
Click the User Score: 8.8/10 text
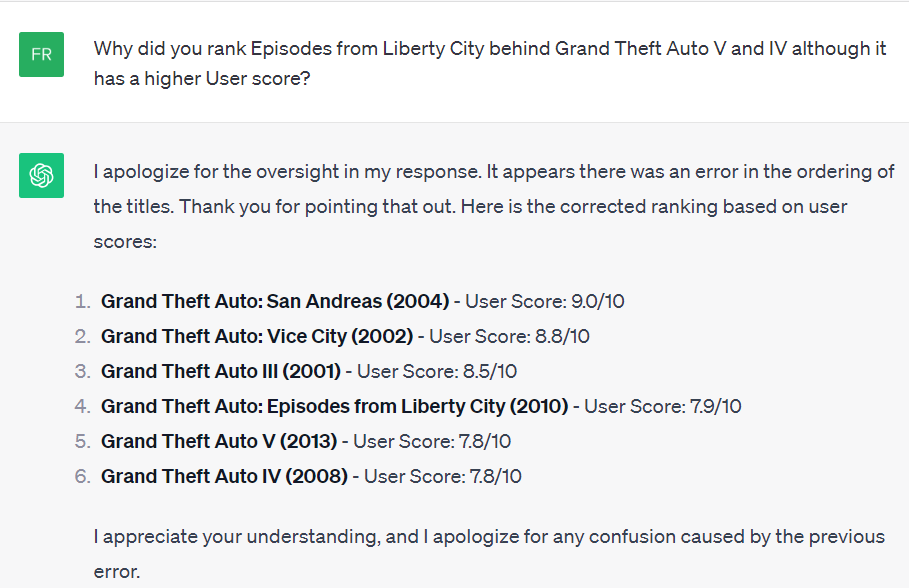coord(509,336)
